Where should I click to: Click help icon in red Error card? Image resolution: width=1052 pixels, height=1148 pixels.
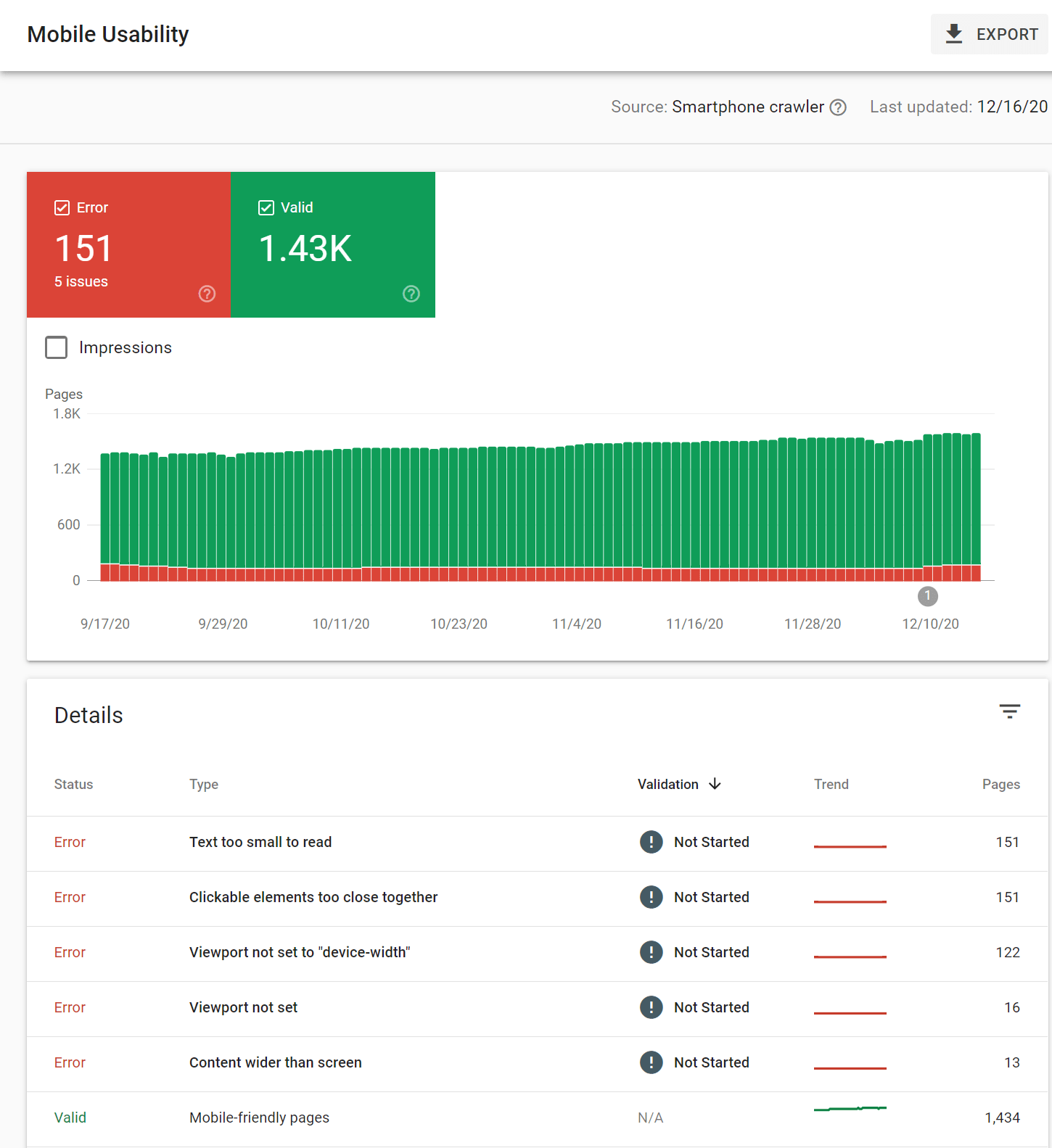[x=207, y=294]
